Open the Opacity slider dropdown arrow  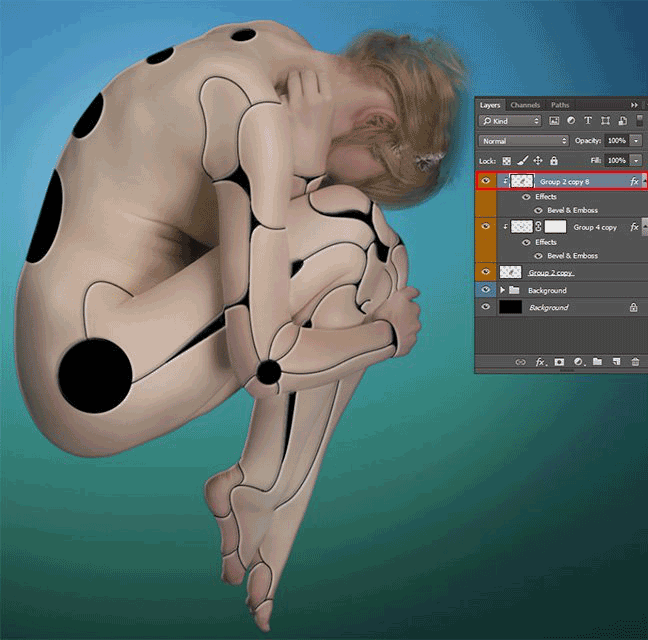point(636,141)
